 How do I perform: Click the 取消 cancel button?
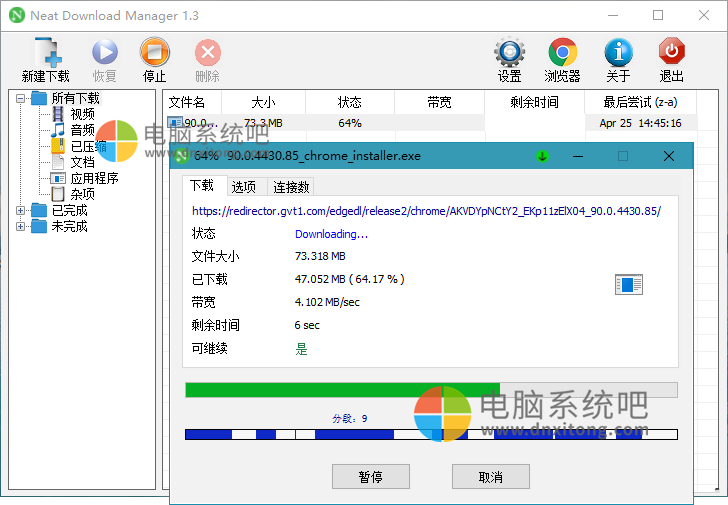tap(491, 477)
